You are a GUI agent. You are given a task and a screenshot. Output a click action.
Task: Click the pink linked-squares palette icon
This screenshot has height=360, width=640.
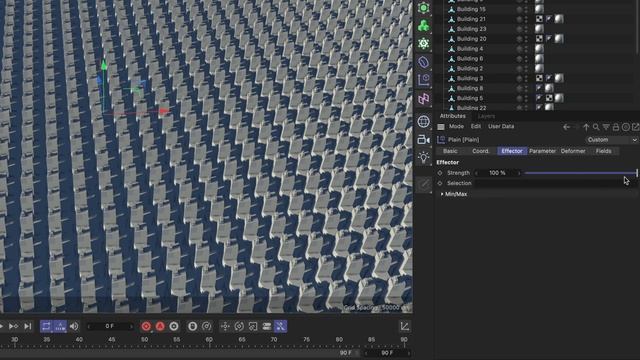pos(424,98)
